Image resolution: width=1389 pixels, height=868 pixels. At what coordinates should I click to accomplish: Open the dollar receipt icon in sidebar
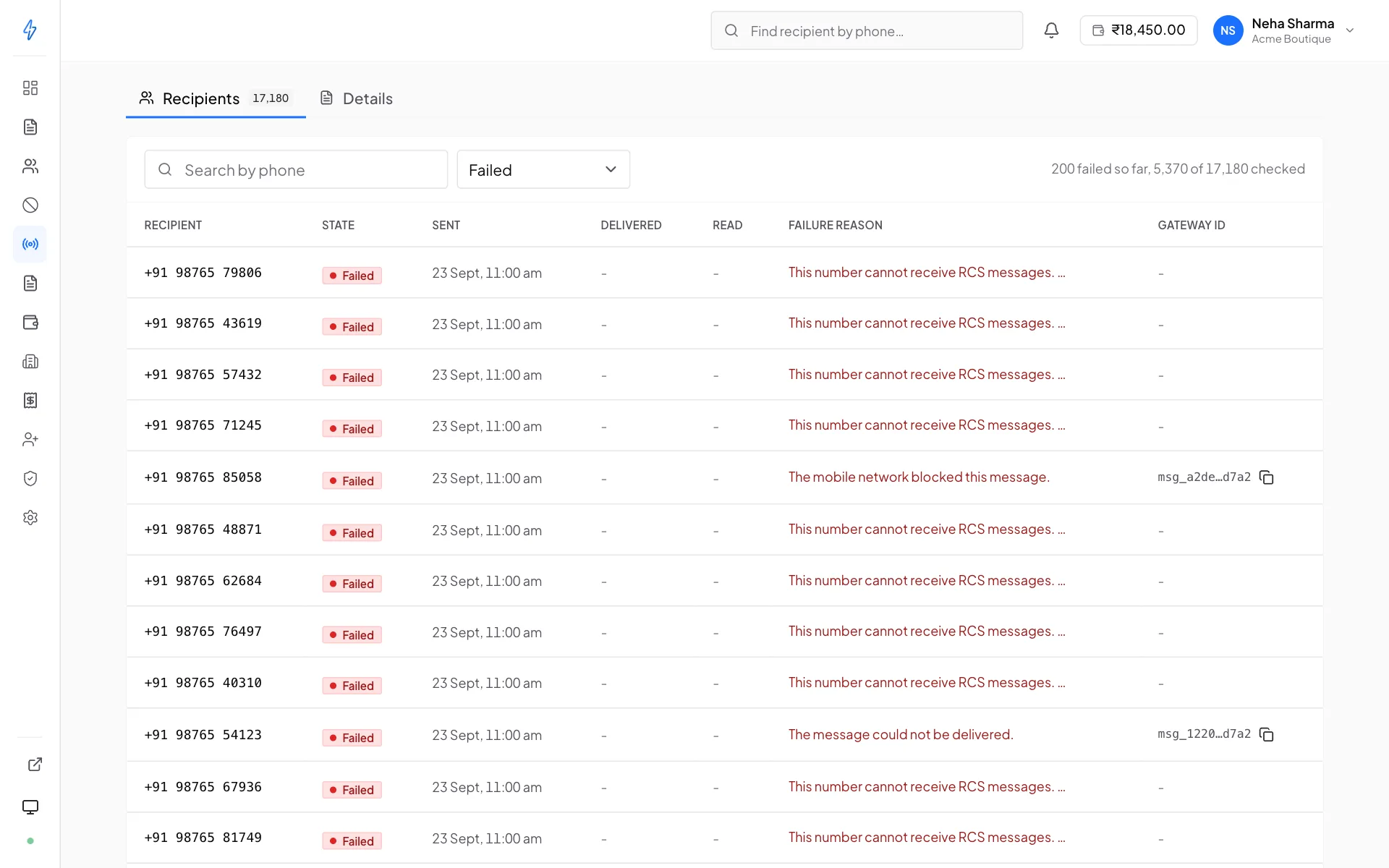(30, 401)
